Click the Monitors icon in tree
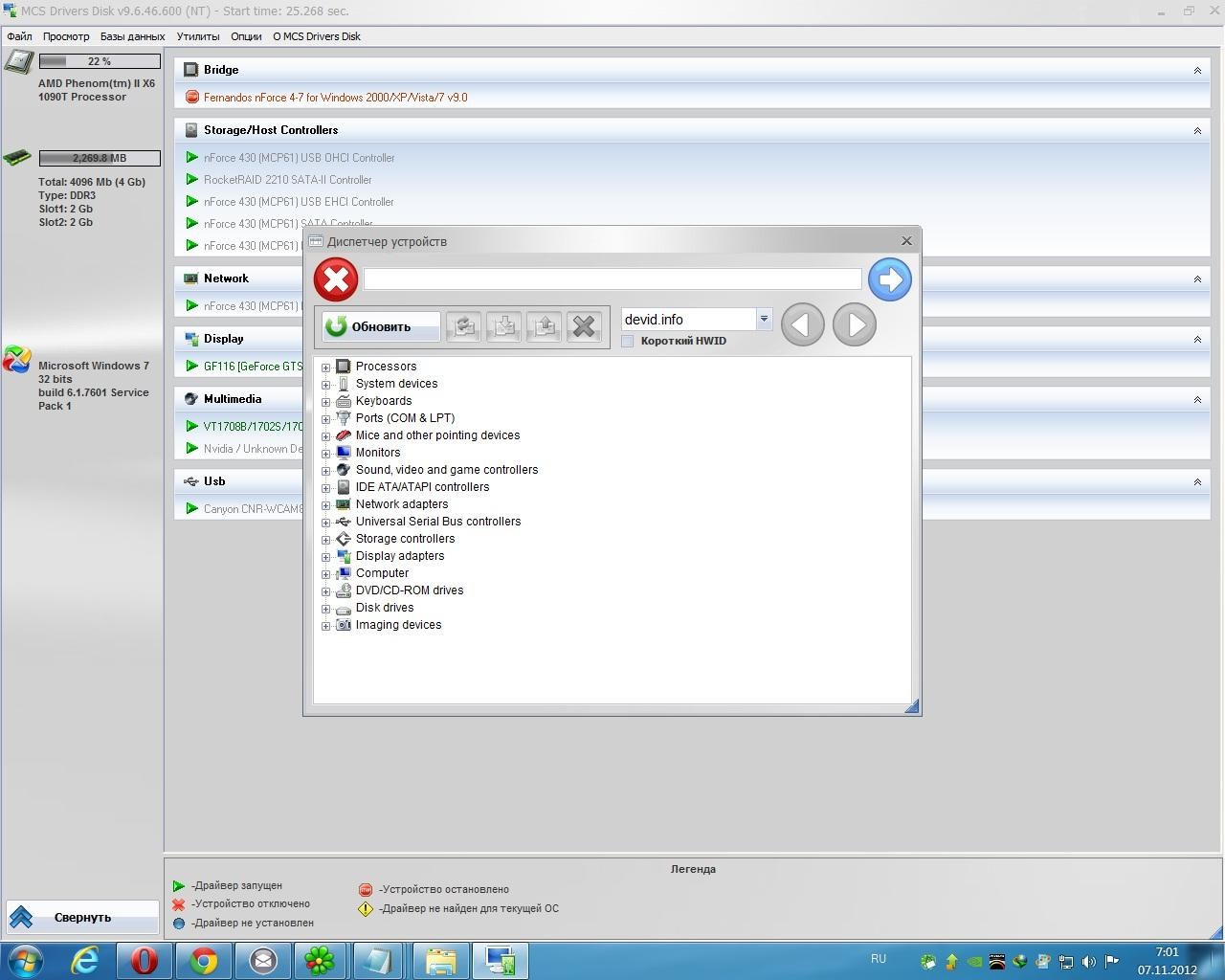 [344, 453]
